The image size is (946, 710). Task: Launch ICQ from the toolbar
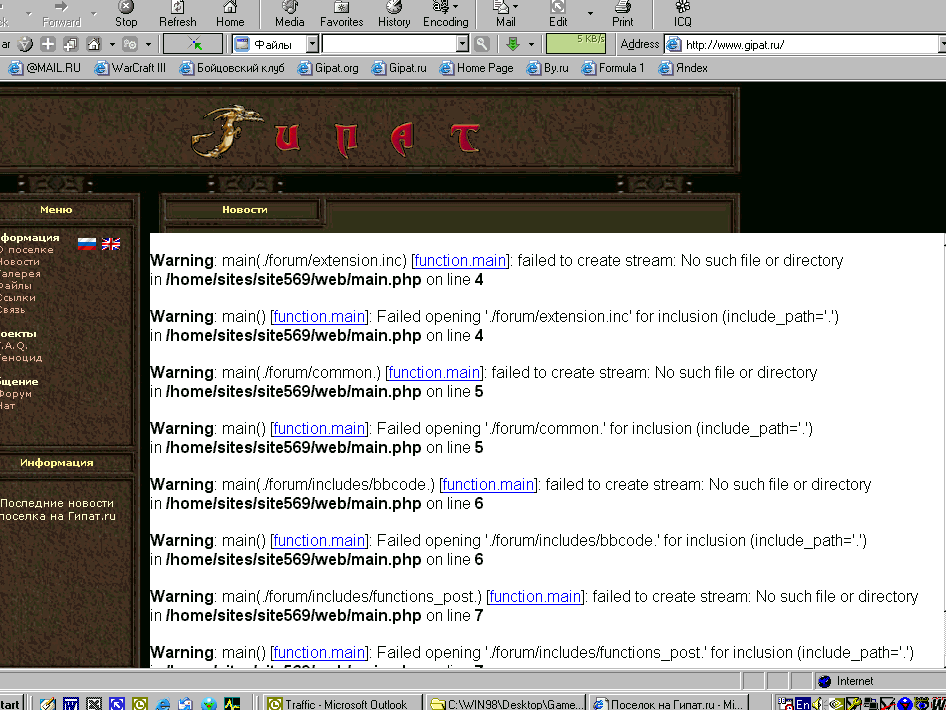coord(682,14)
